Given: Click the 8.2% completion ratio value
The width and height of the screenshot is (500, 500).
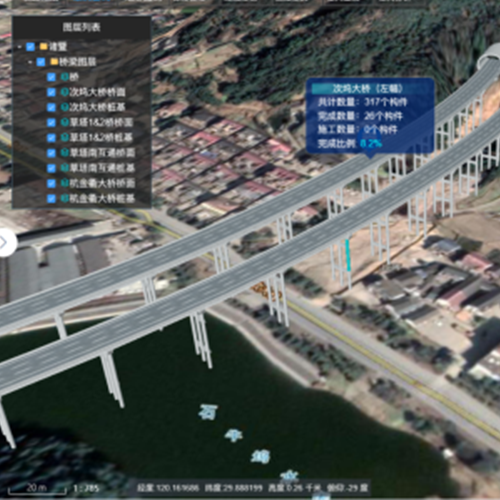Looking at the screenshot, I should point(371,144).
